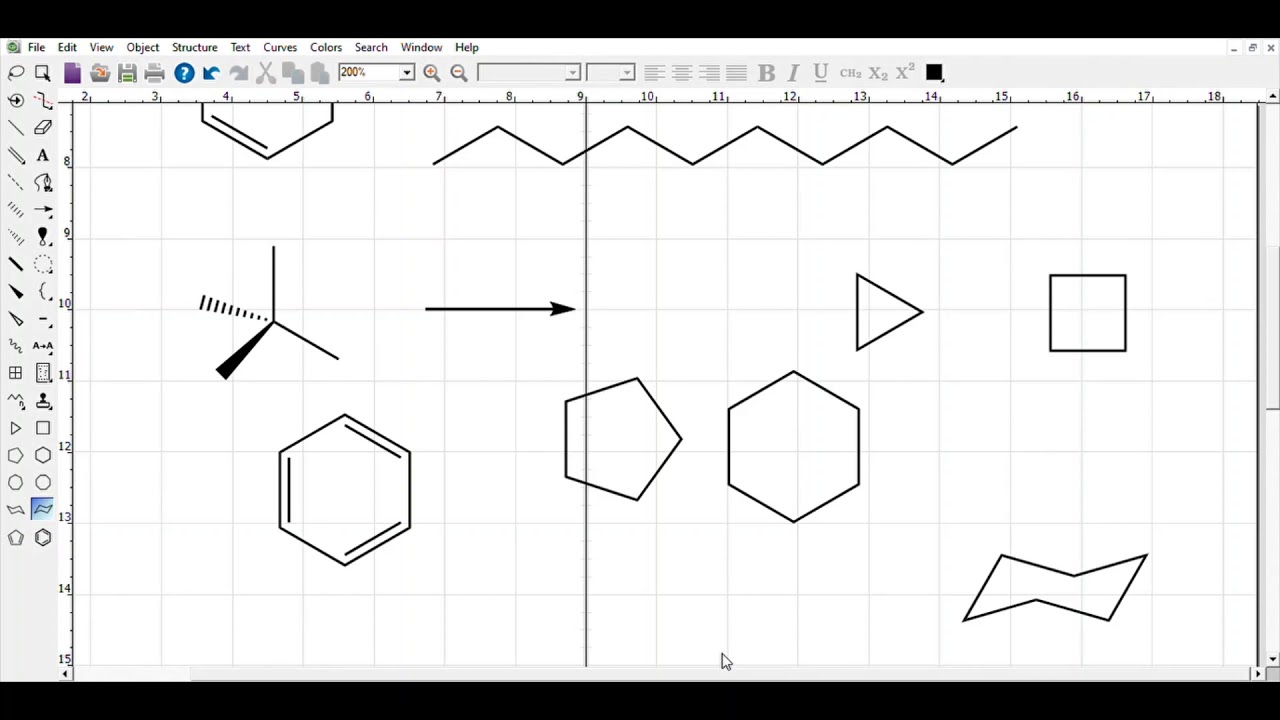Select the Lasso selection tool
The width and height of the screenshot is (1280, 720).
(x=16, y=73)
